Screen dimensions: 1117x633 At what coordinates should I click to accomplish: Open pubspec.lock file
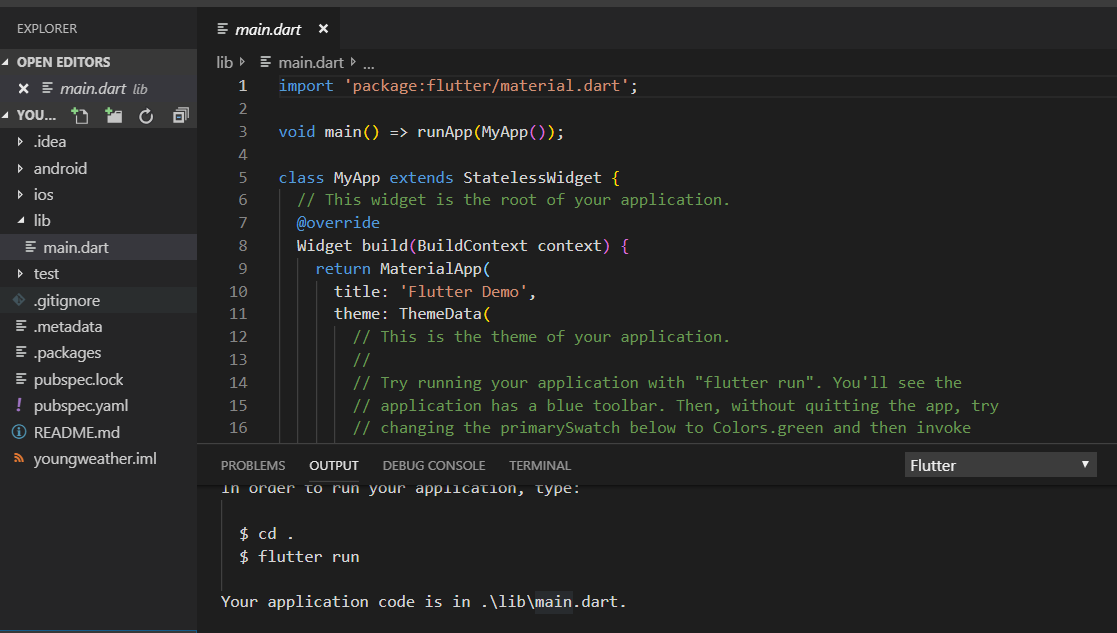click(98, 380)
